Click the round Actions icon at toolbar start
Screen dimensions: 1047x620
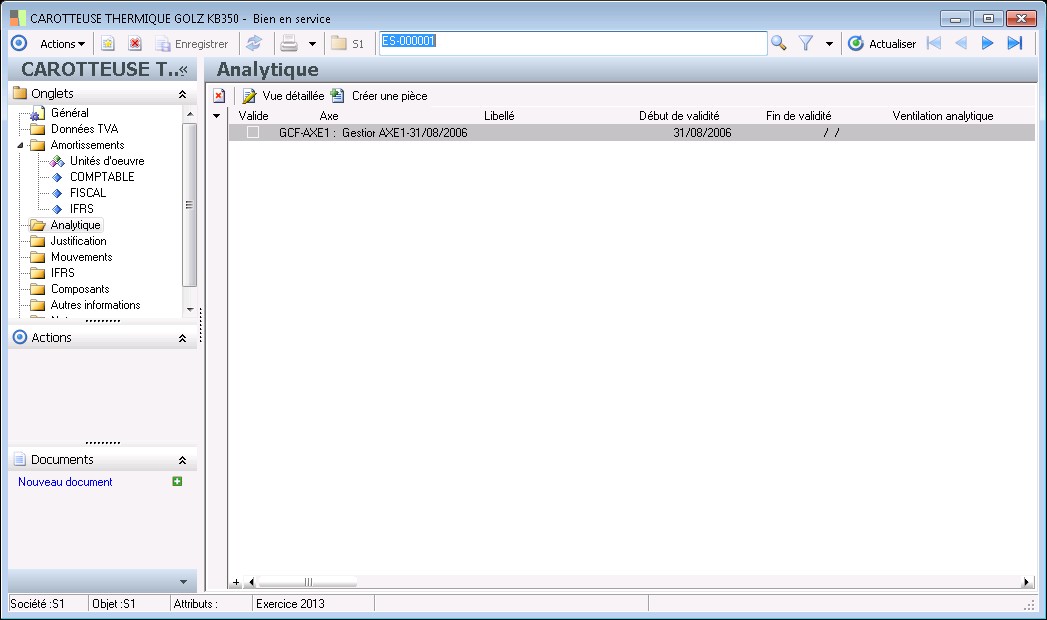coord(19,43)
